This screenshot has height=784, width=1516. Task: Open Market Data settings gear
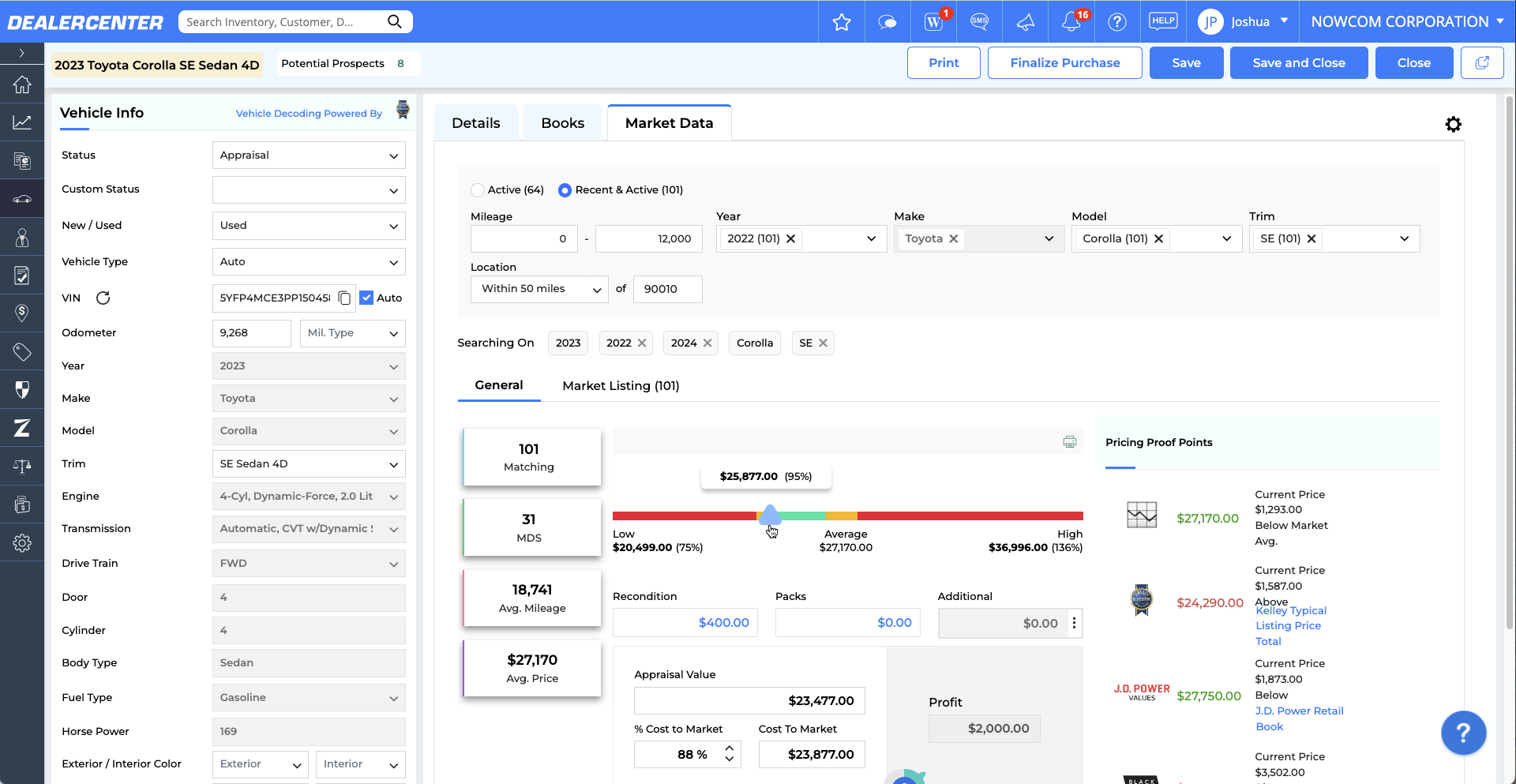tap(1453, 124)
